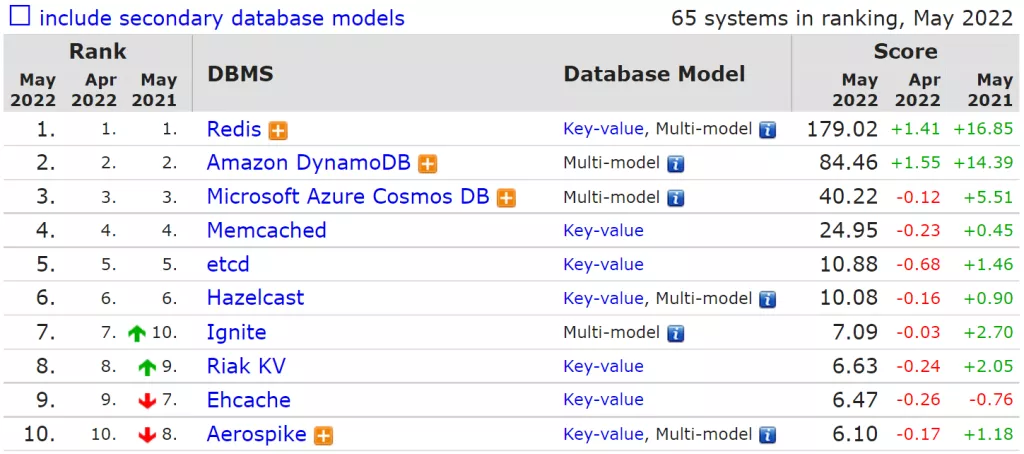The width and height of the screenshot is (1024, 454).
Task: Click the Ehcache DBMS link
Action: [x=248, y=400]
